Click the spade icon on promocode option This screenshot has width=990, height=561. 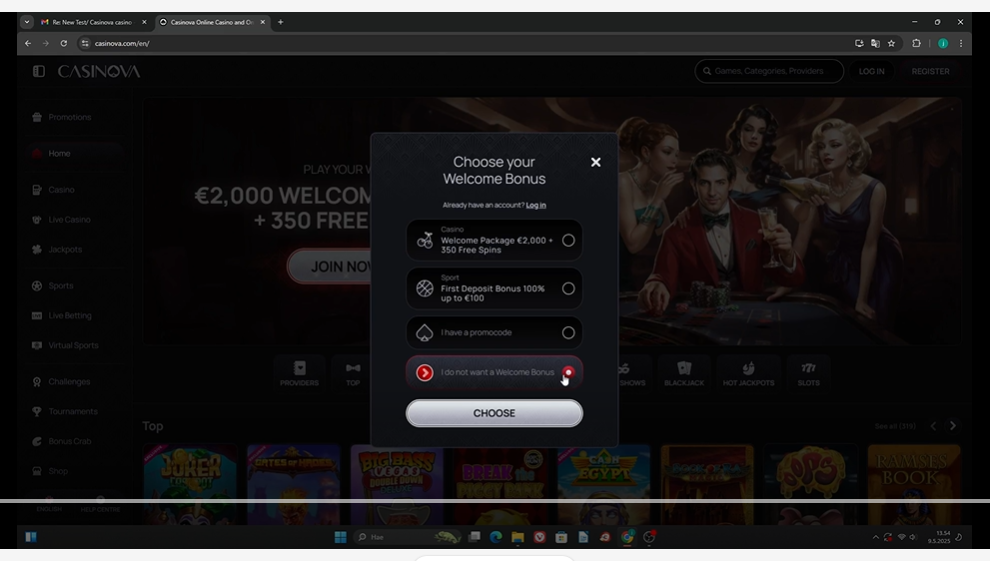tap(425, 333)
